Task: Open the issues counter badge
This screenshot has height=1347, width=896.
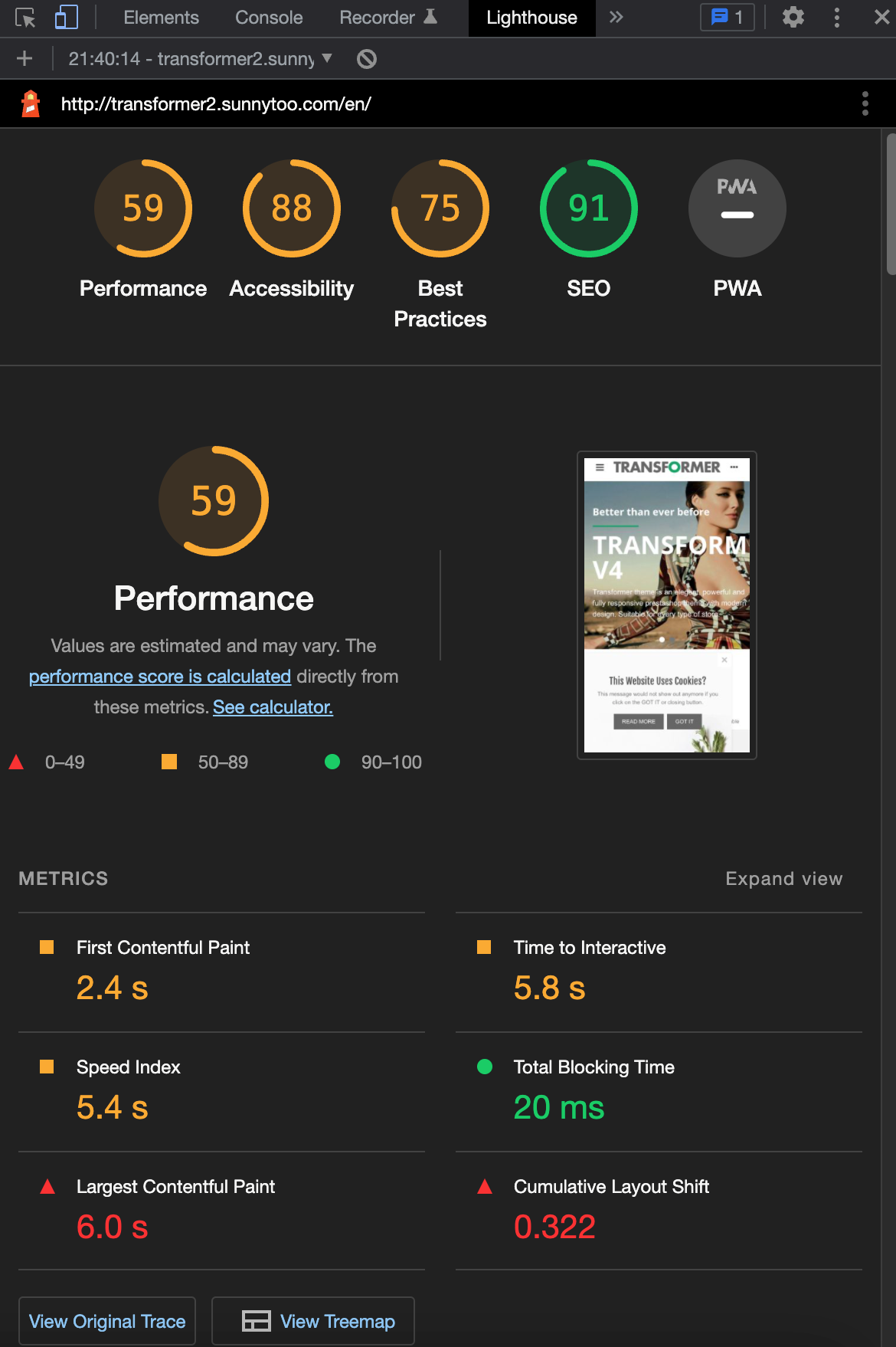Action: coord(728,18)
